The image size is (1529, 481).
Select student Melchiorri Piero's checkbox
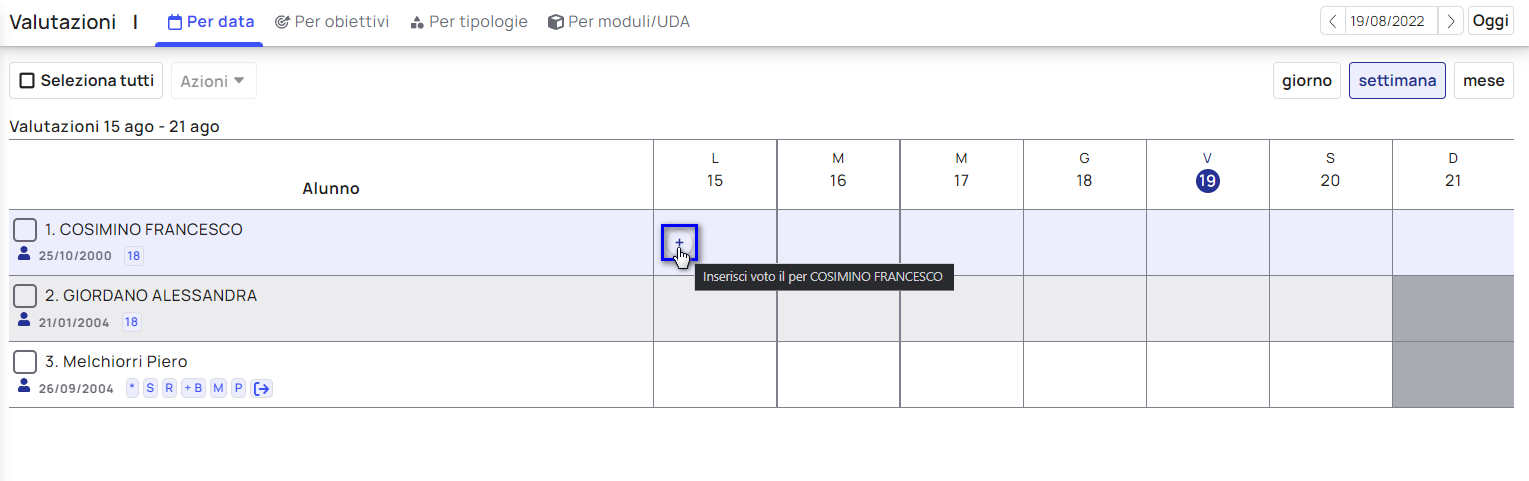point(25,362)
